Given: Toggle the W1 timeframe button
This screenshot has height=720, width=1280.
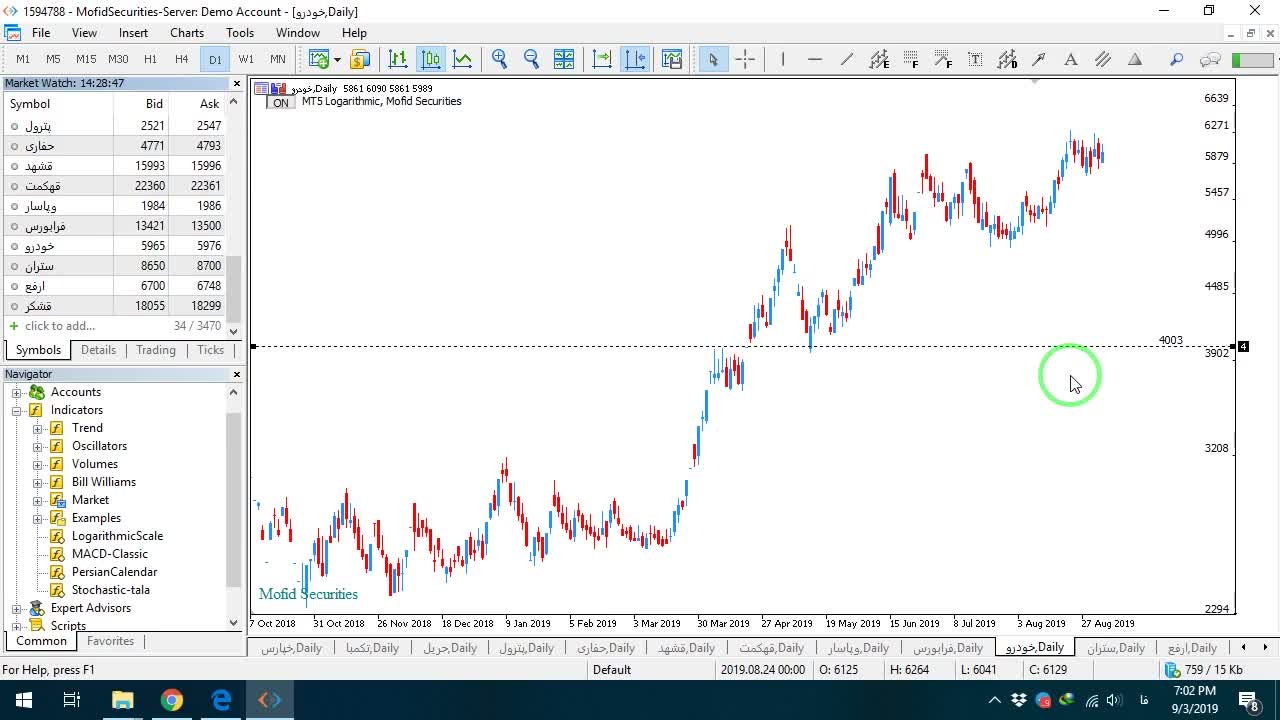Looking at the screenshot, I should [x=246, y=59].
